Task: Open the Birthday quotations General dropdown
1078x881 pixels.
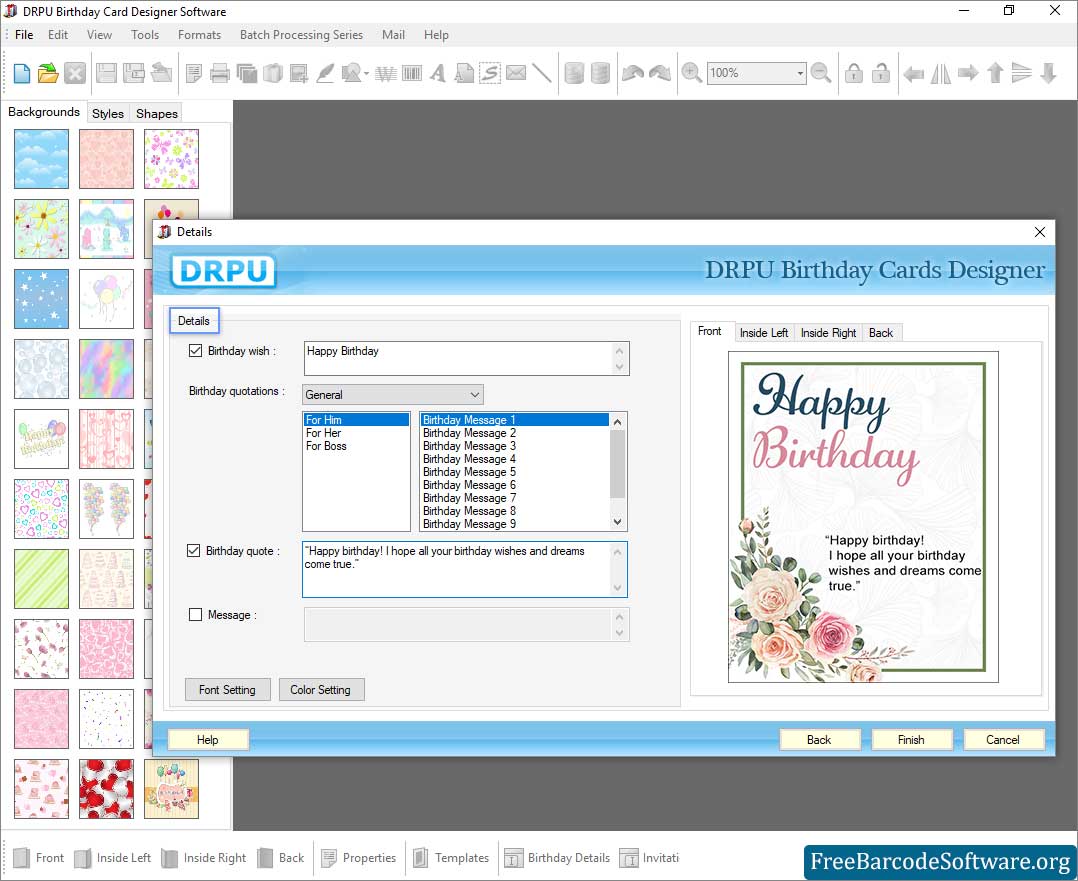Action: point(393,395)
